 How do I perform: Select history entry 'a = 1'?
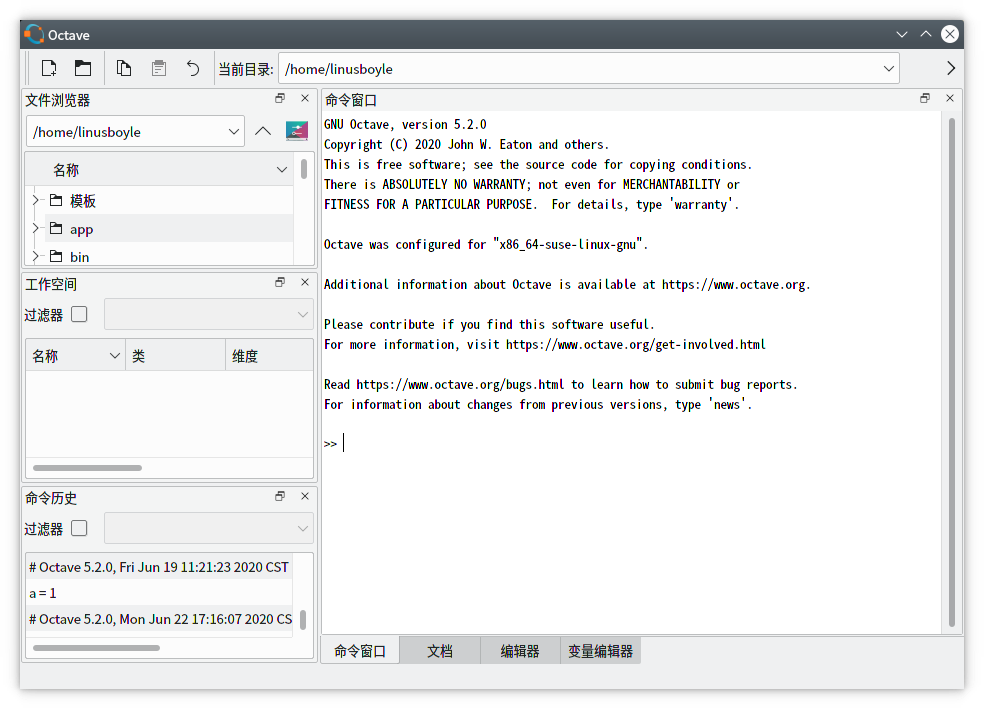tap(159, 592)
